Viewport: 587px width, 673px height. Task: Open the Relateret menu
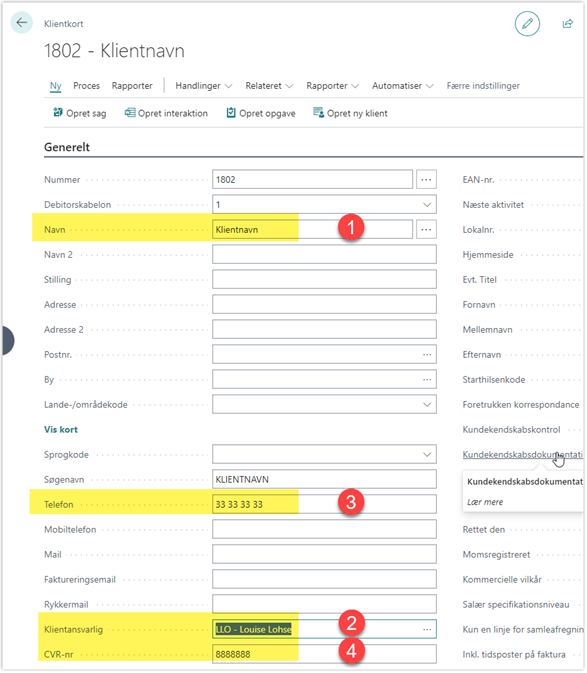(x=269, y=86)
